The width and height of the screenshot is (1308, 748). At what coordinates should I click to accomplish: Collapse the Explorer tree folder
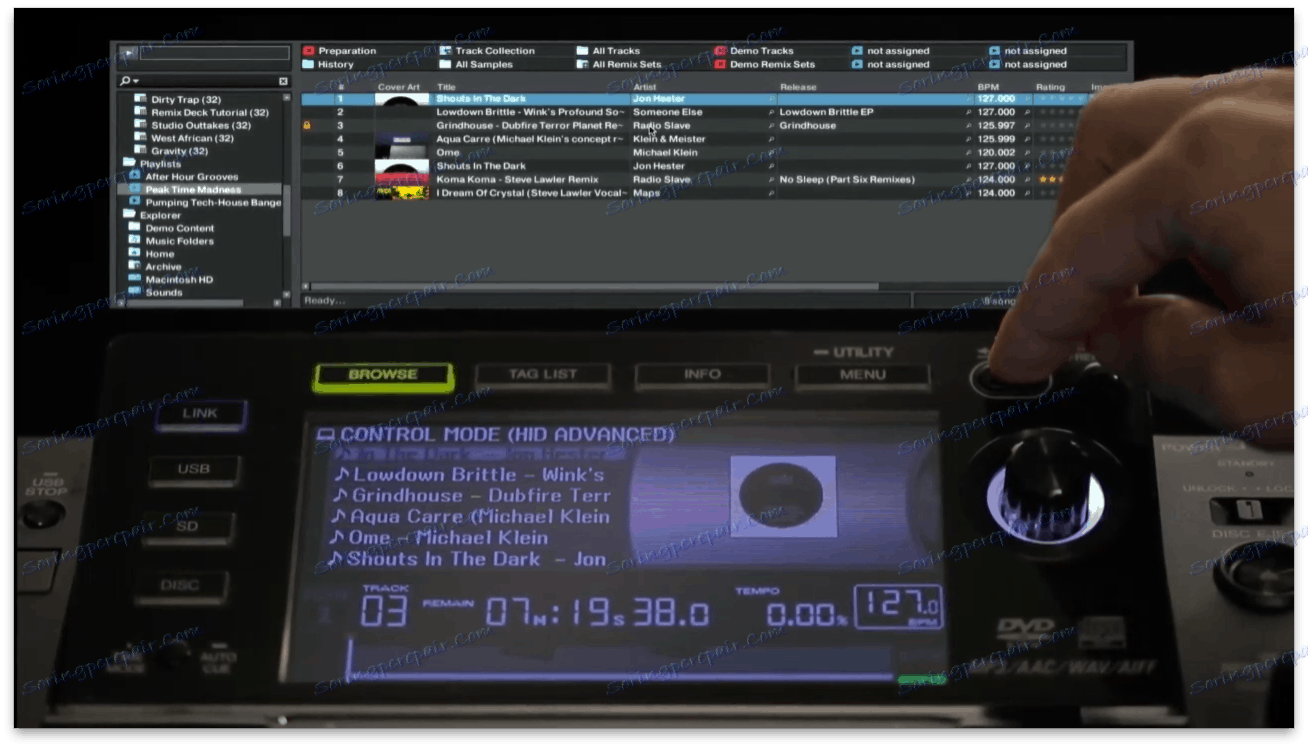tap(129, 215)
